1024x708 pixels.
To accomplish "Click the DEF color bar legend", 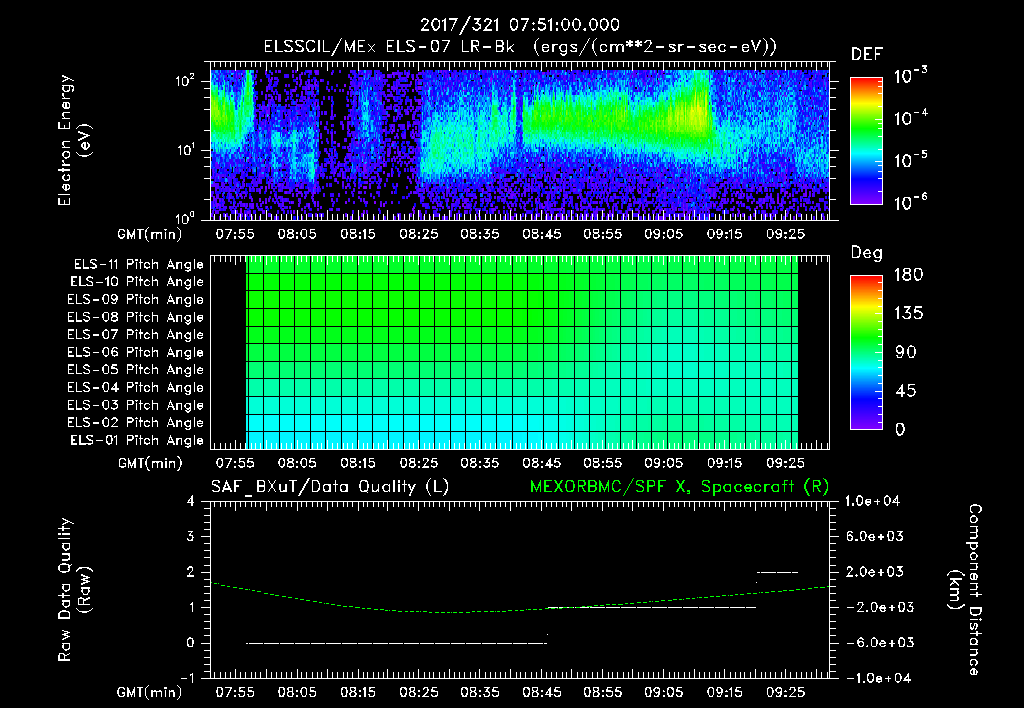I will pos(866,140).
